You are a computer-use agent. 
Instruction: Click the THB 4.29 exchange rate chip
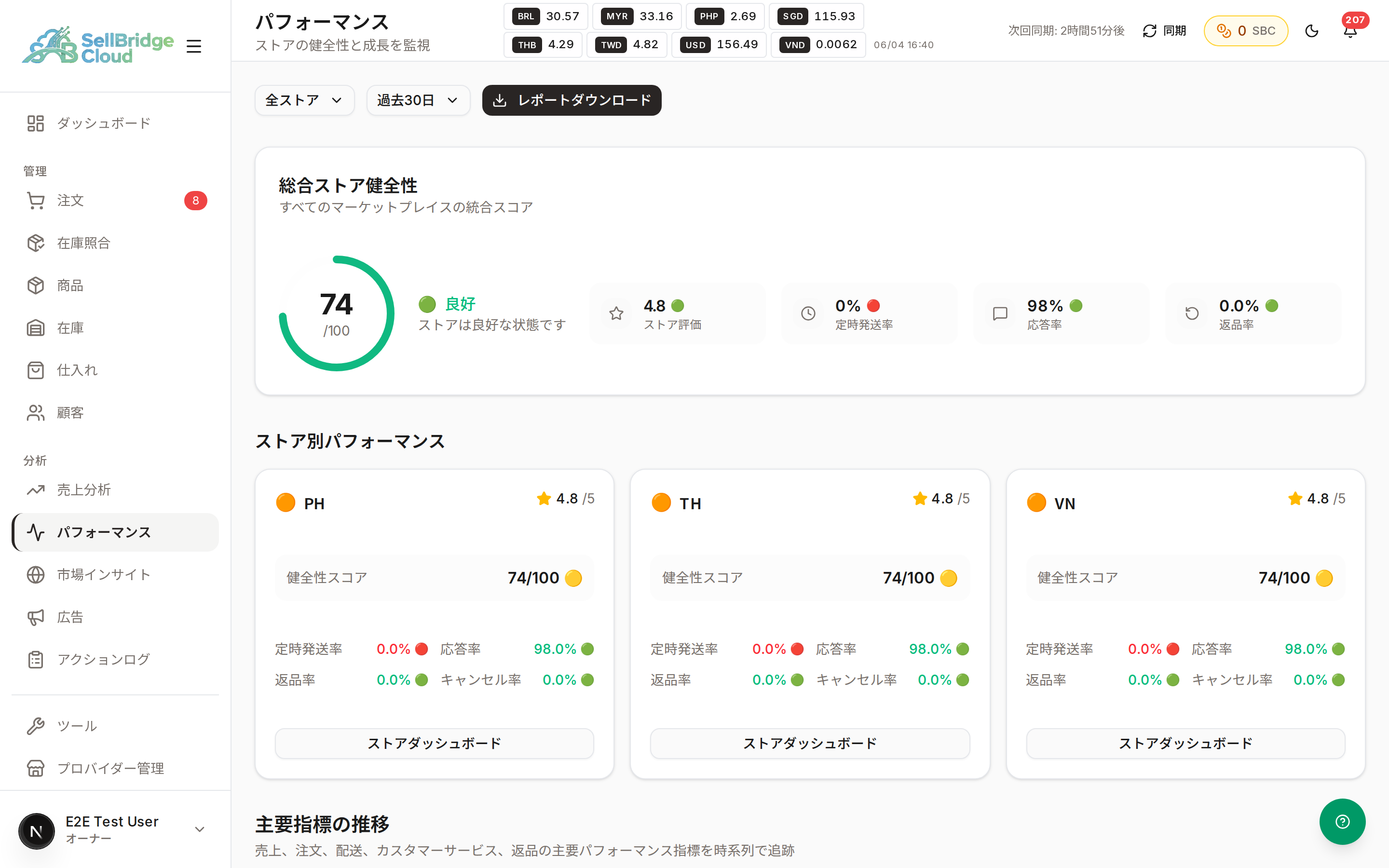[x=543, y=45]
